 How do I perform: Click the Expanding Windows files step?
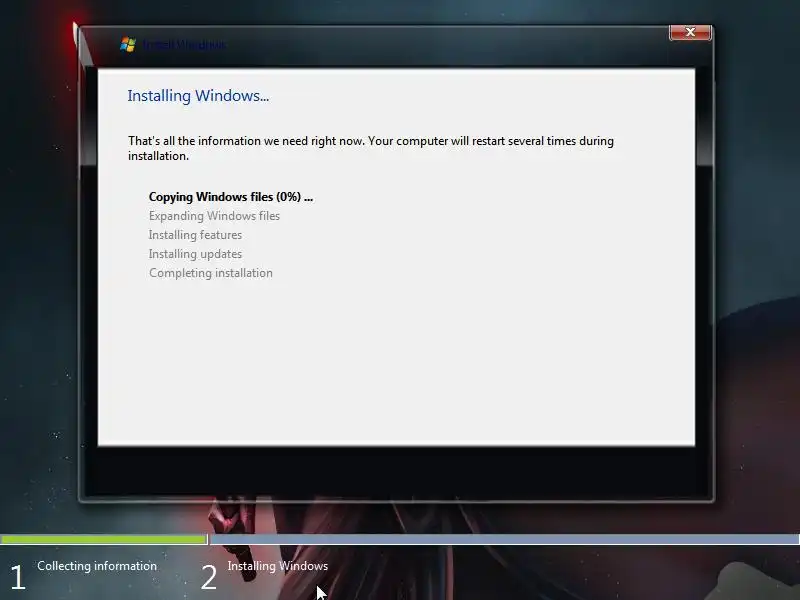pos(214,216)
